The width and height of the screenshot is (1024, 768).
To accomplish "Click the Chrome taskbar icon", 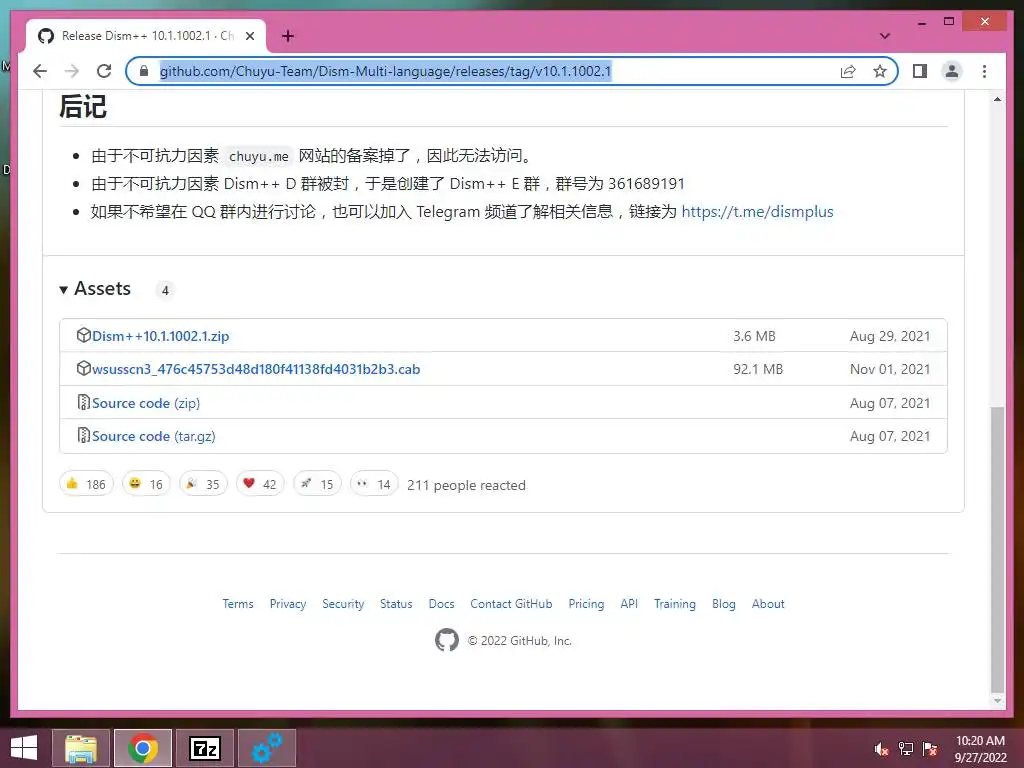I will tap(143, 748).
